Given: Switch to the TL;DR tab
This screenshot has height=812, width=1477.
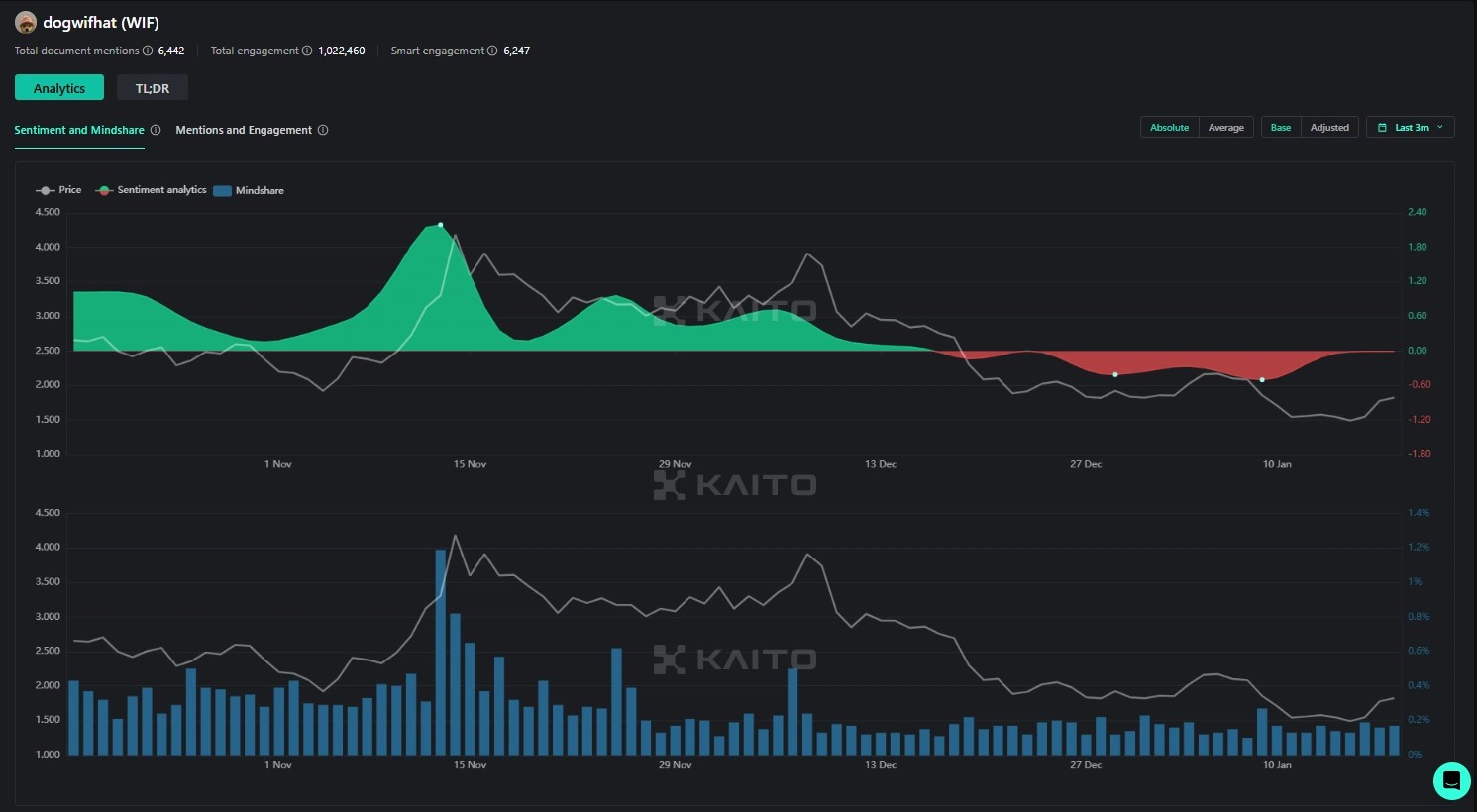Looking at the screenshot, I should [153, 88].
